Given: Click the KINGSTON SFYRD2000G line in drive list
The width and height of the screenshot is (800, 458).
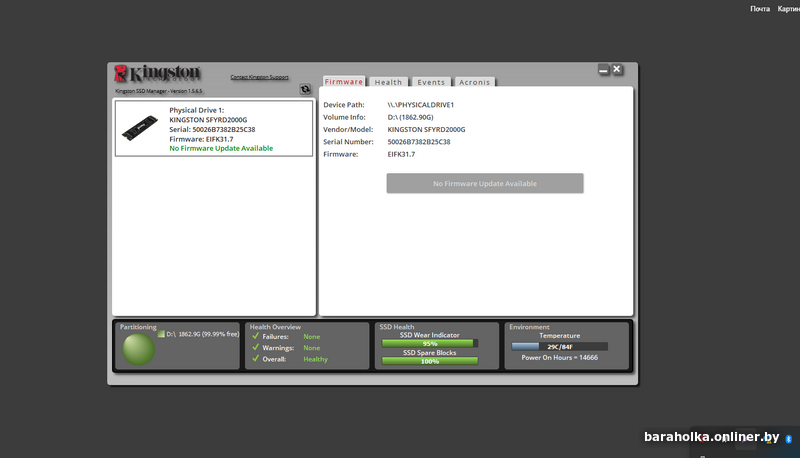Looking at the screenshot, I should tap(208, 120).
